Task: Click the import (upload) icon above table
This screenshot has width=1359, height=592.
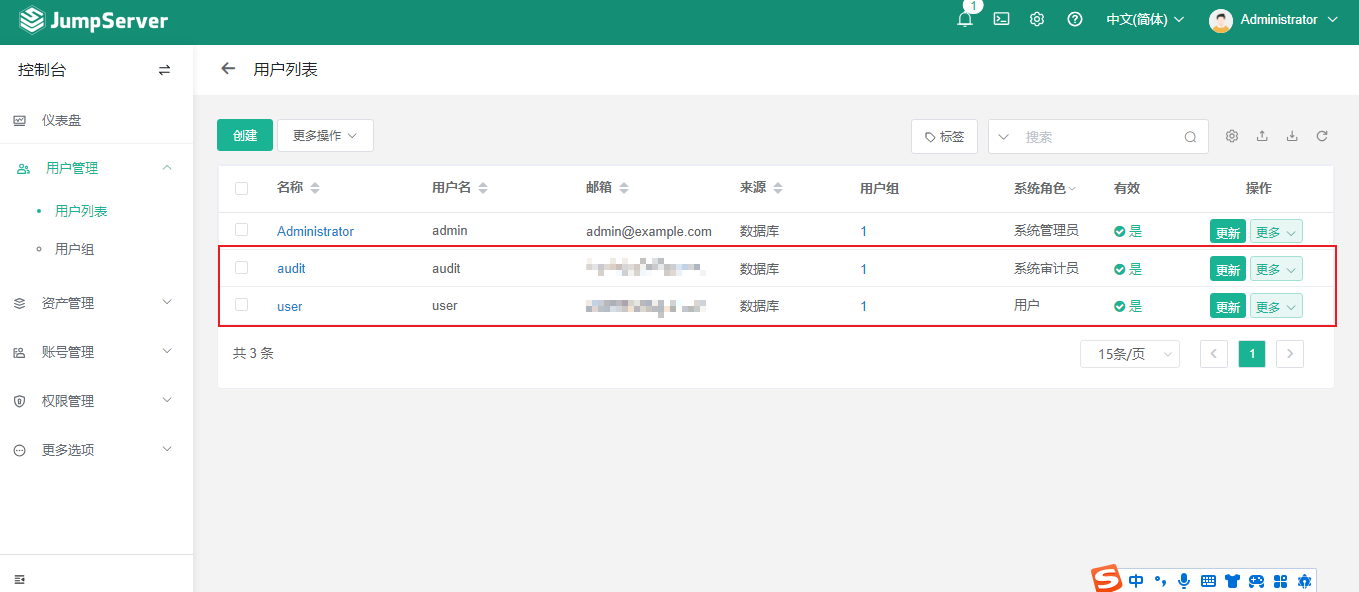Action: click(x=1262, y=136)
